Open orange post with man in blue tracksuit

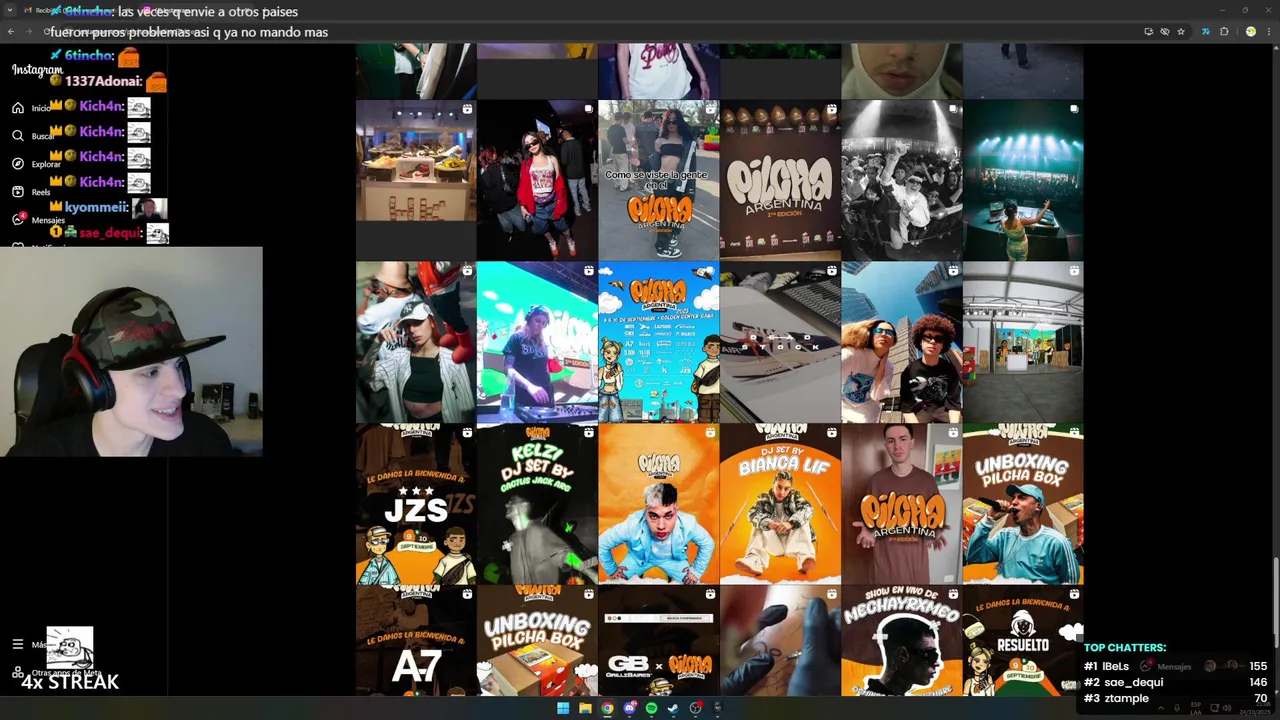point(658,504)
